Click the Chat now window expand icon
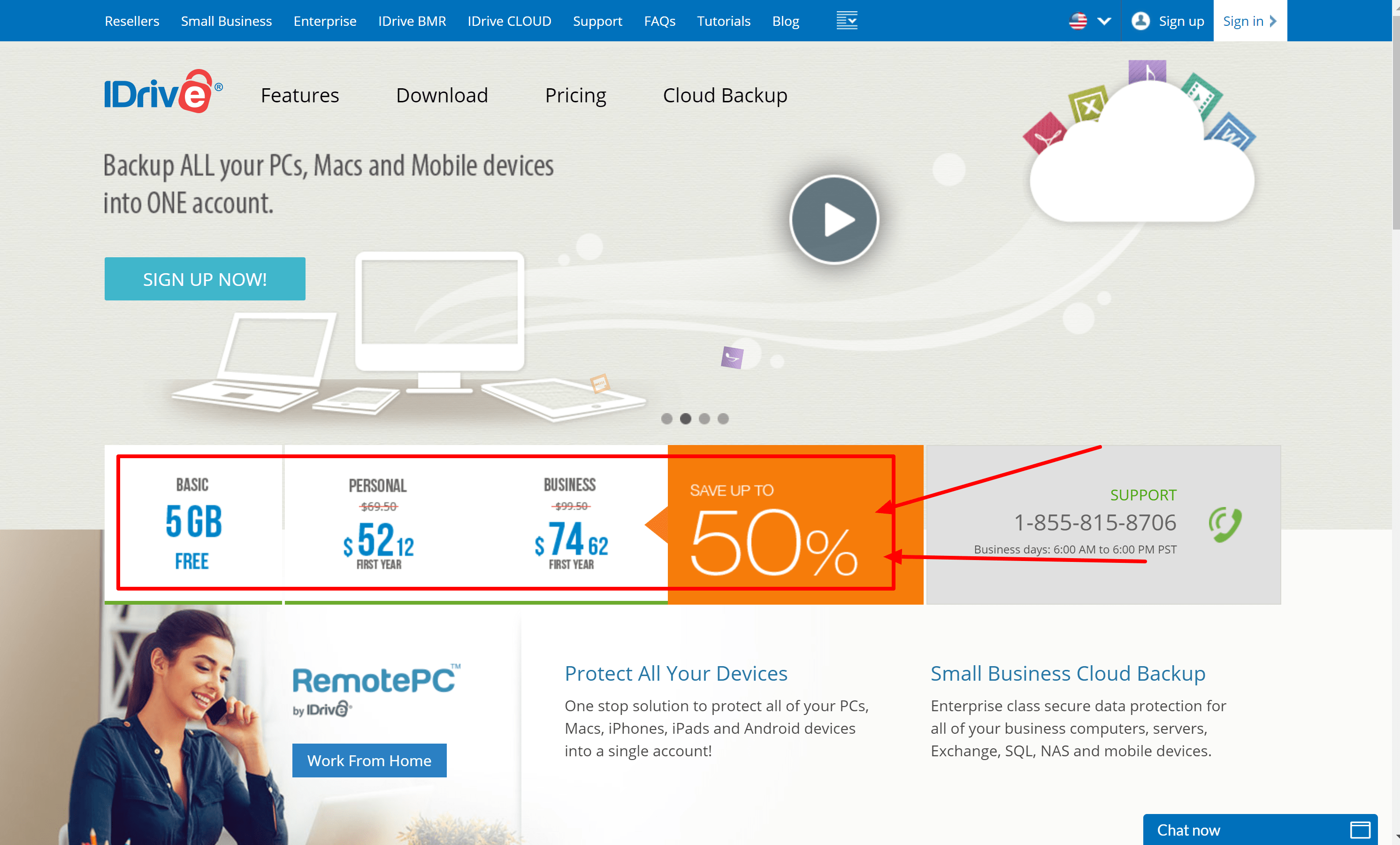Viewport: 1400px width, 845px height. [x=1360, y=830]
